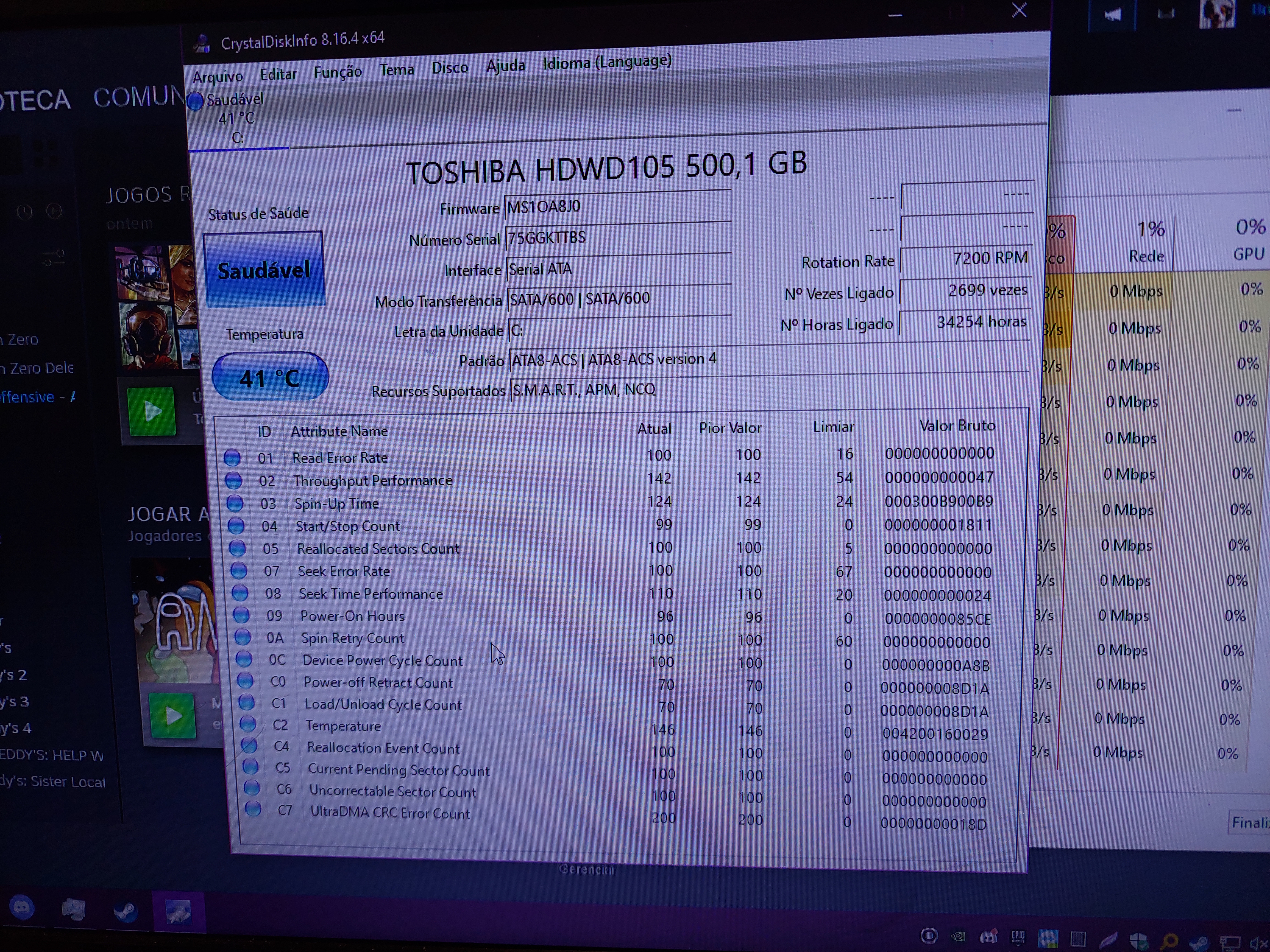Open Discord from the taskbar
This screenshot has height=952, width=1270.
click(x=22, y=908)
